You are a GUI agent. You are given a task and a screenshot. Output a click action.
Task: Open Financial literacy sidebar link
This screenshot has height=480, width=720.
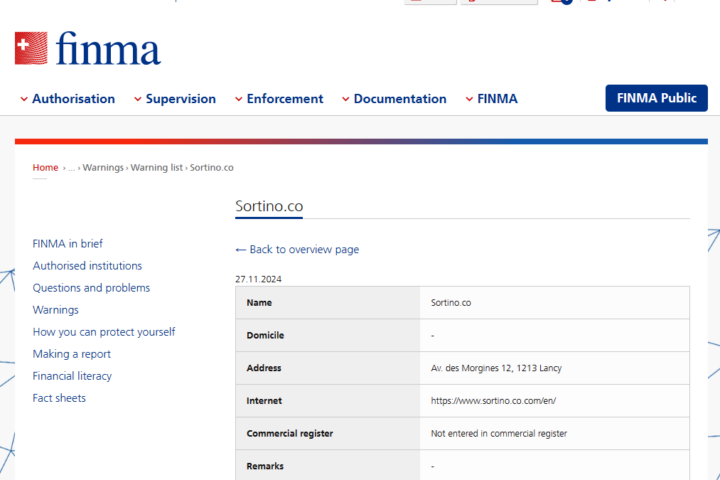pyautogui.click(x=72, y=376)
